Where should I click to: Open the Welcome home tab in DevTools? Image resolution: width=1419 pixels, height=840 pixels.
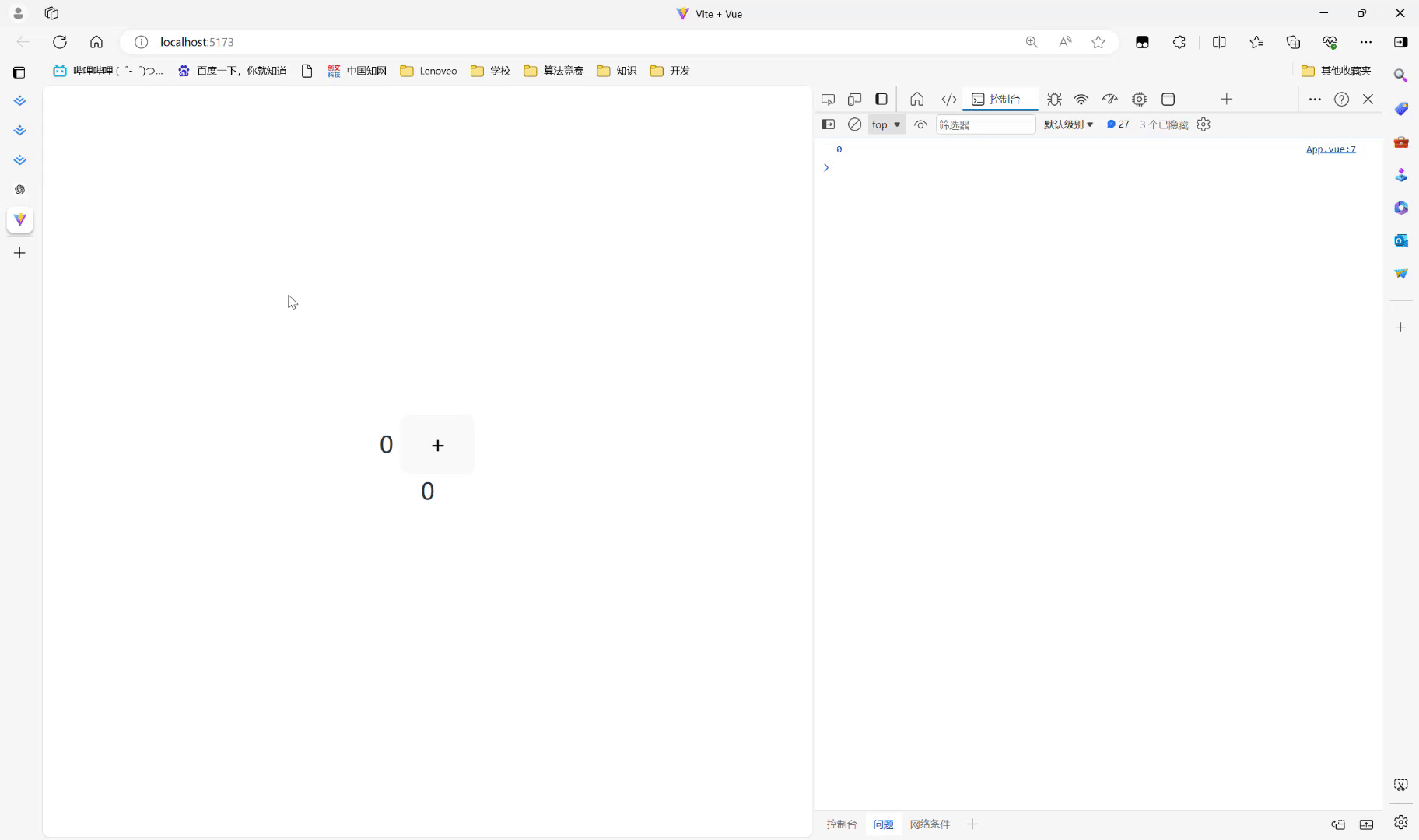pyautogui.click(x=917, y=100)
